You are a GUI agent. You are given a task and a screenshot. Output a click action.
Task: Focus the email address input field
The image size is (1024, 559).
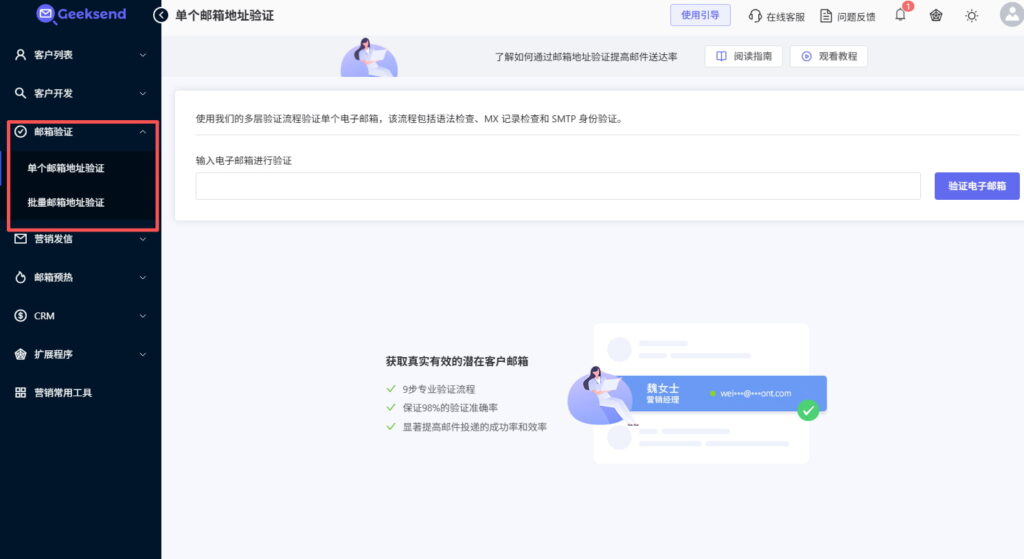pyautogui.click(x=558, y=186)
